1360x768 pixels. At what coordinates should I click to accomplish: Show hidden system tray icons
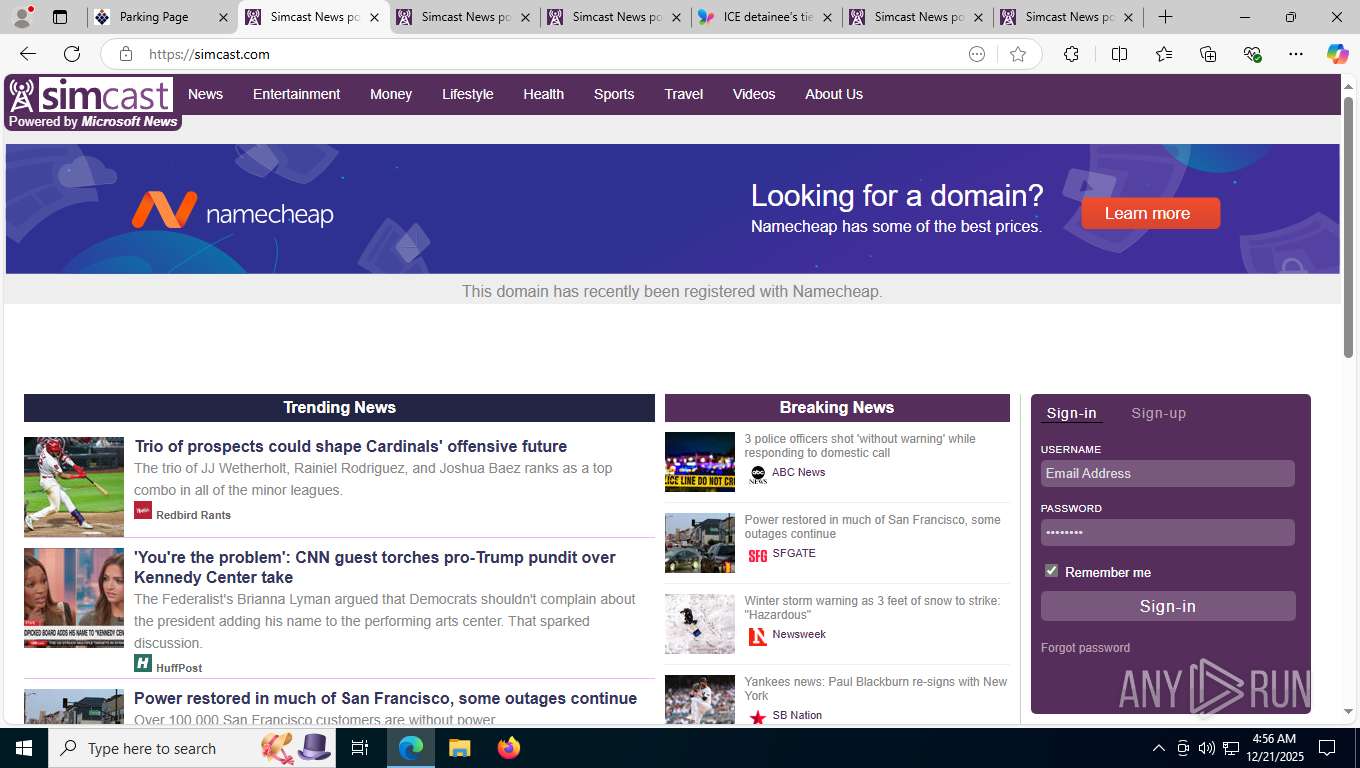coord(1159,748)
